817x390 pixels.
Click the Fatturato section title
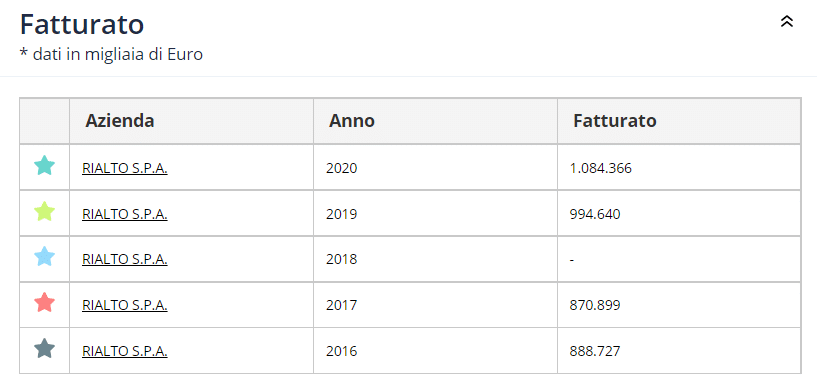[x=82, y=25]
